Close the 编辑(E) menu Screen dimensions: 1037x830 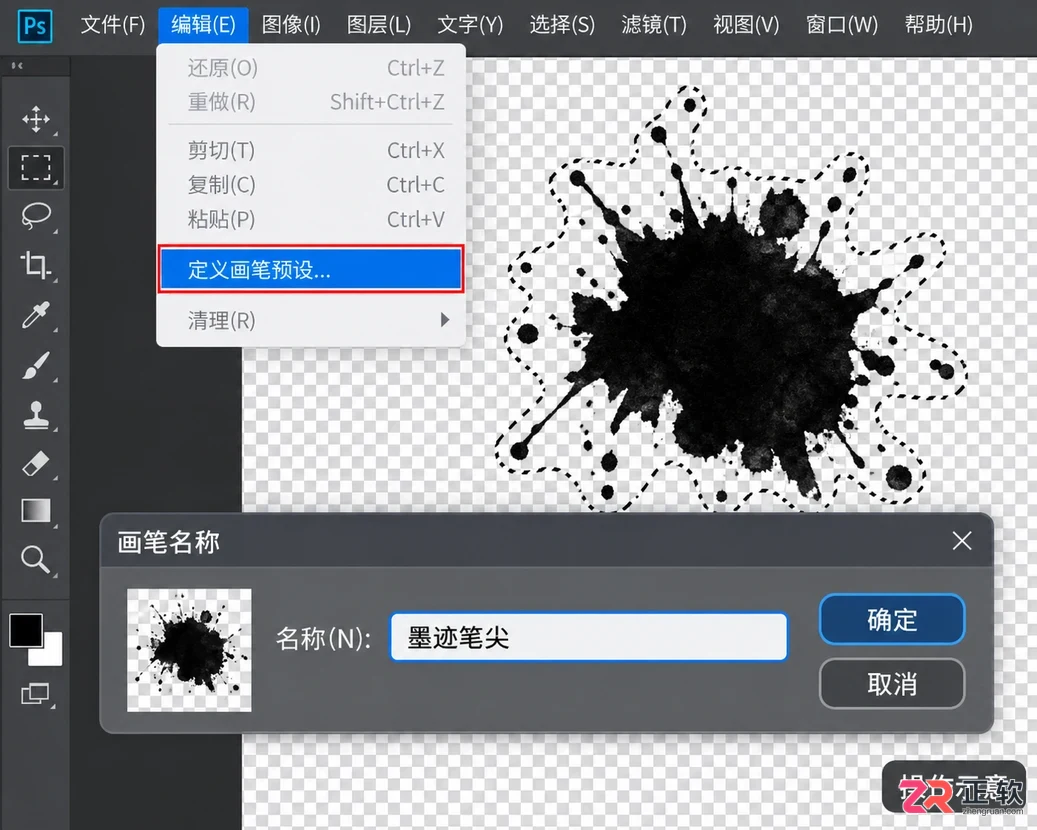tap(203, 25)
